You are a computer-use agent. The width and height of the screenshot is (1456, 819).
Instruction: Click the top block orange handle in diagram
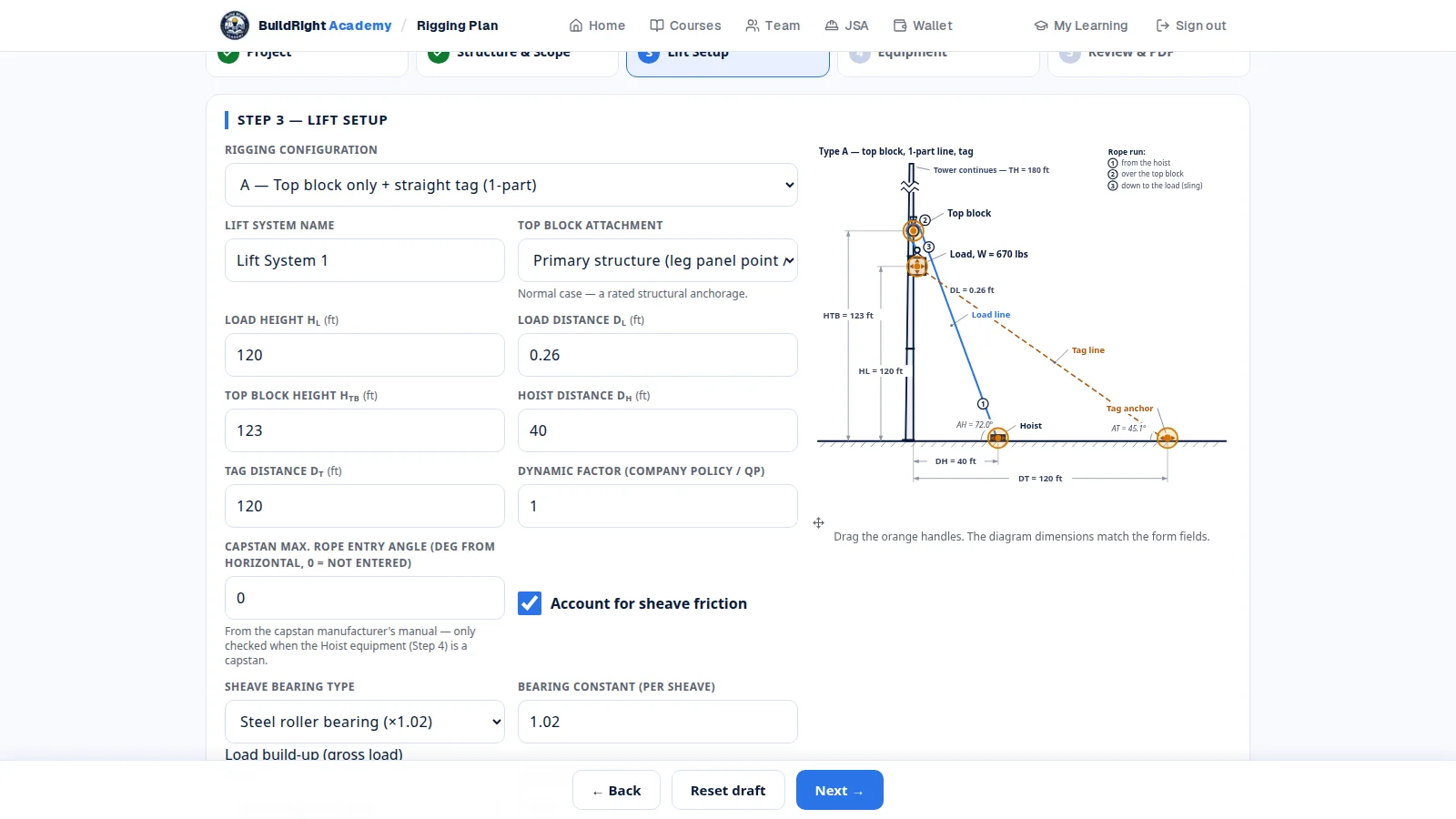tap(913, 230)
